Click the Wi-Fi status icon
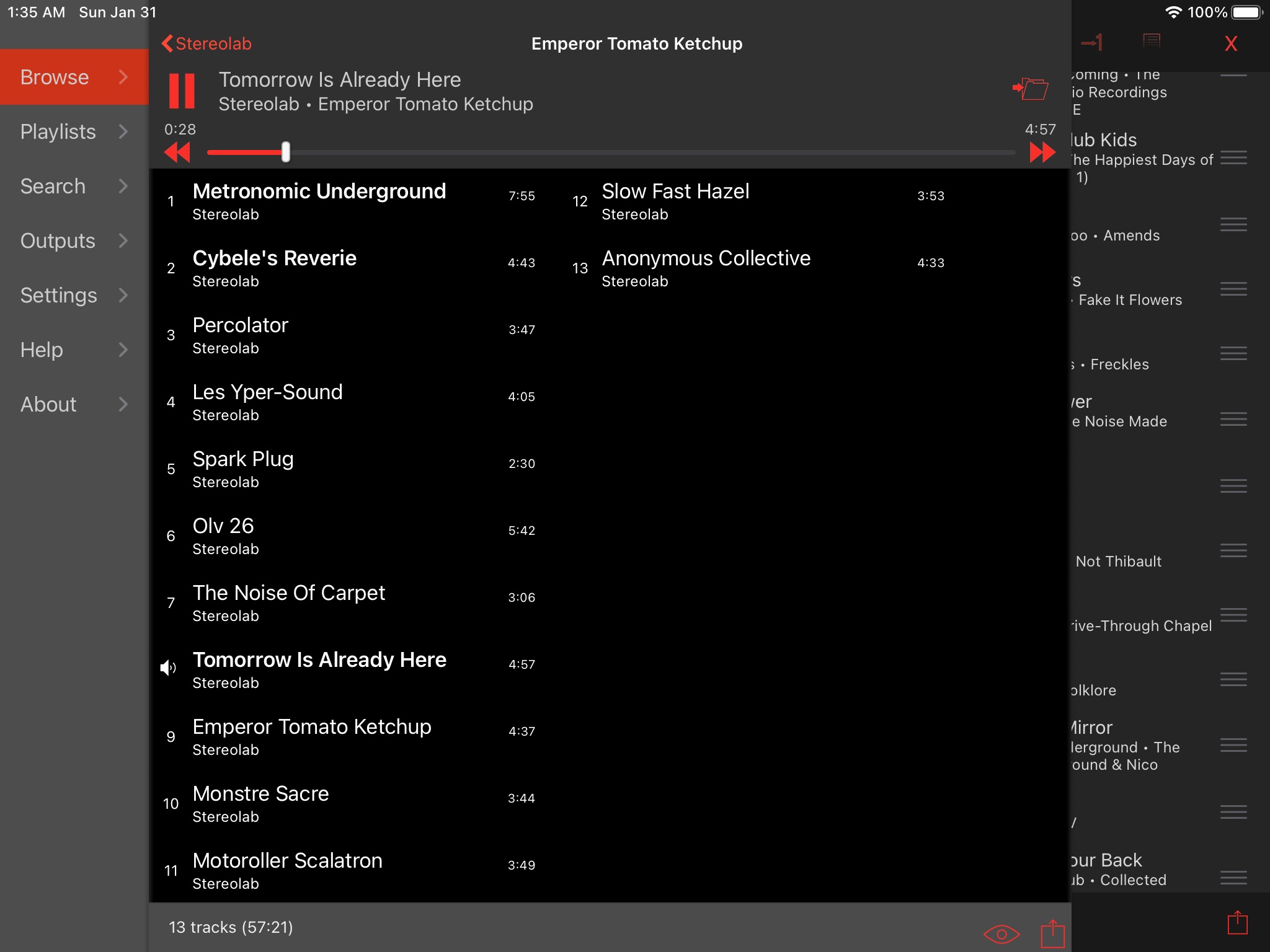This screenshot has width=1270, height=952. (x=1173, y=12)
